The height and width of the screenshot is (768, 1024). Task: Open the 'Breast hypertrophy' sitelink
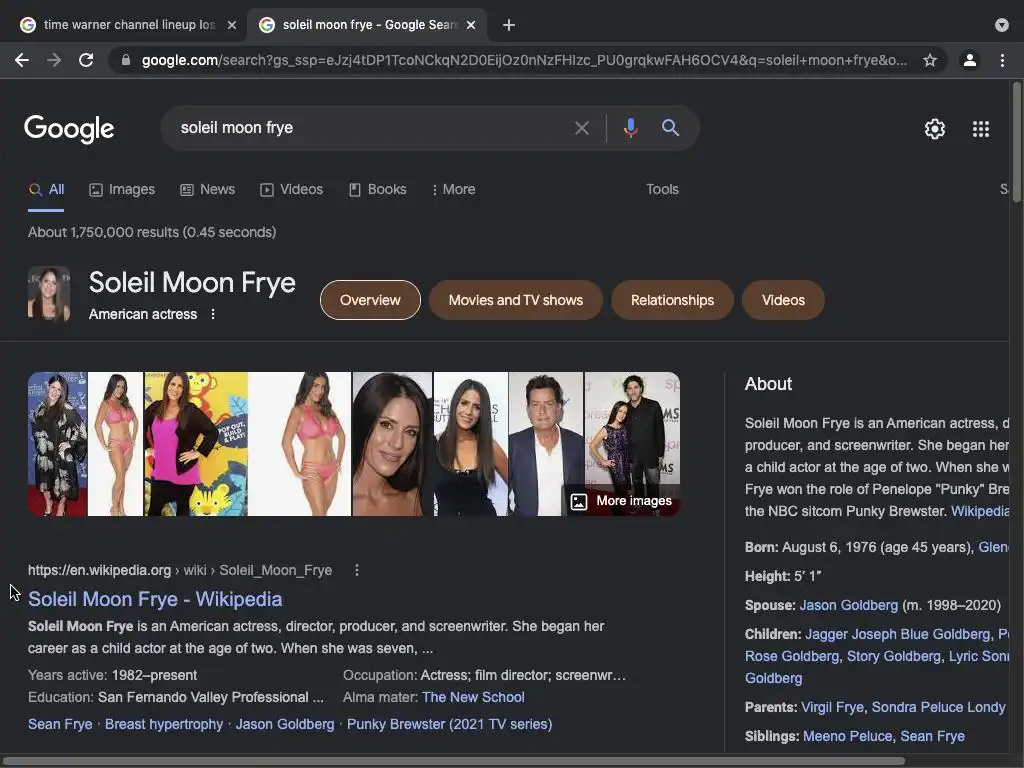(164, 724)
